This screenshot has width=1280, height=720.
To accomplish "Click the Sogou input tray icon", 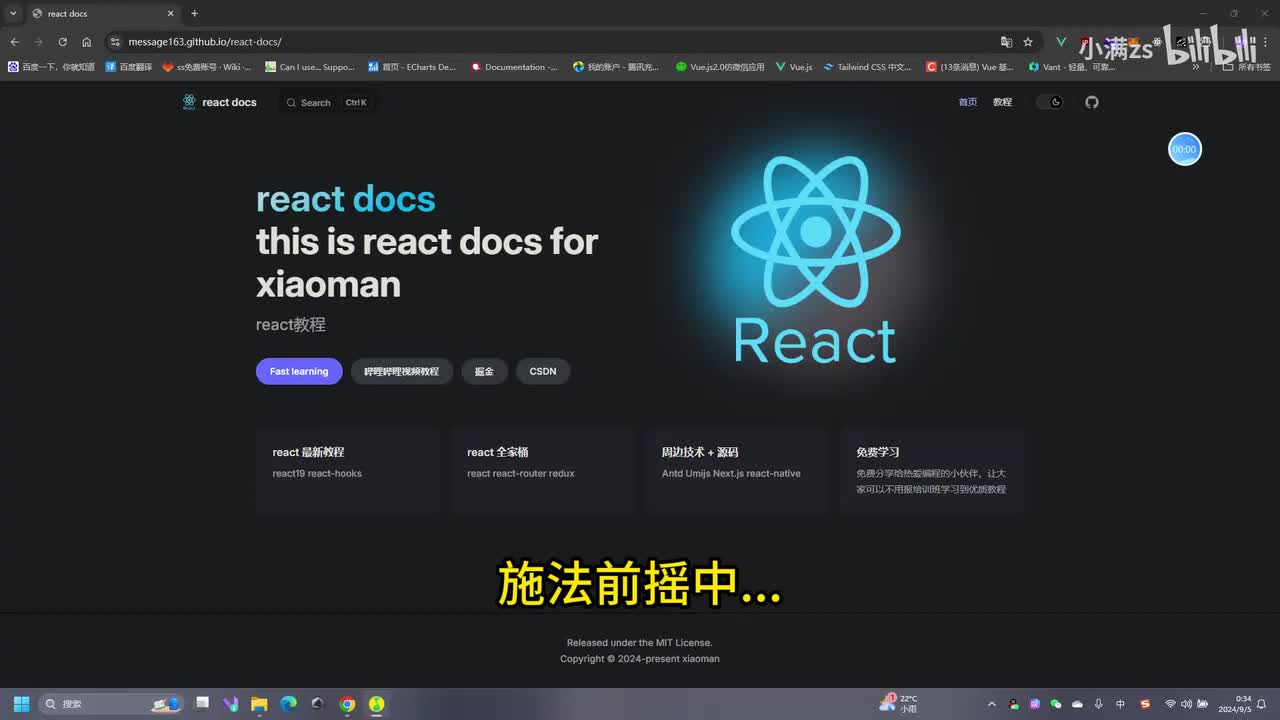I will point(1145,704).
